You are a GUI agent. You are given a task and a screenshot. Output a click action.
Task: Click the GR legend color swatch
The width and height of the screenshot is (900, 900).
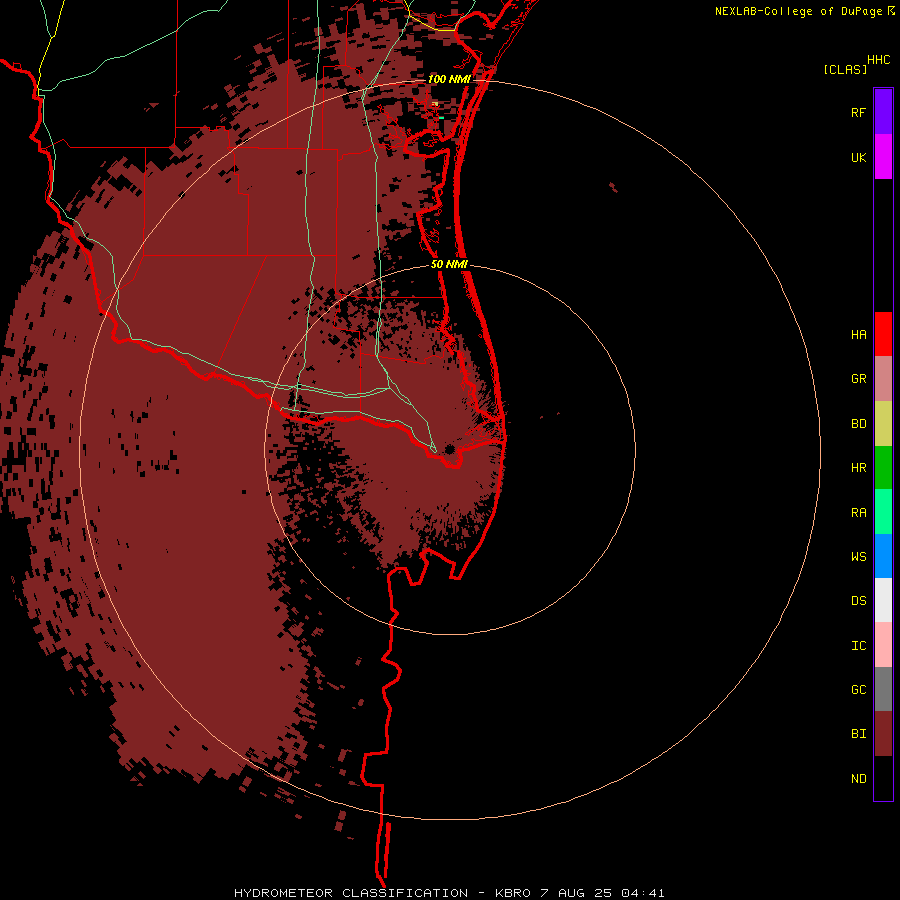click(x=883, y=379)
